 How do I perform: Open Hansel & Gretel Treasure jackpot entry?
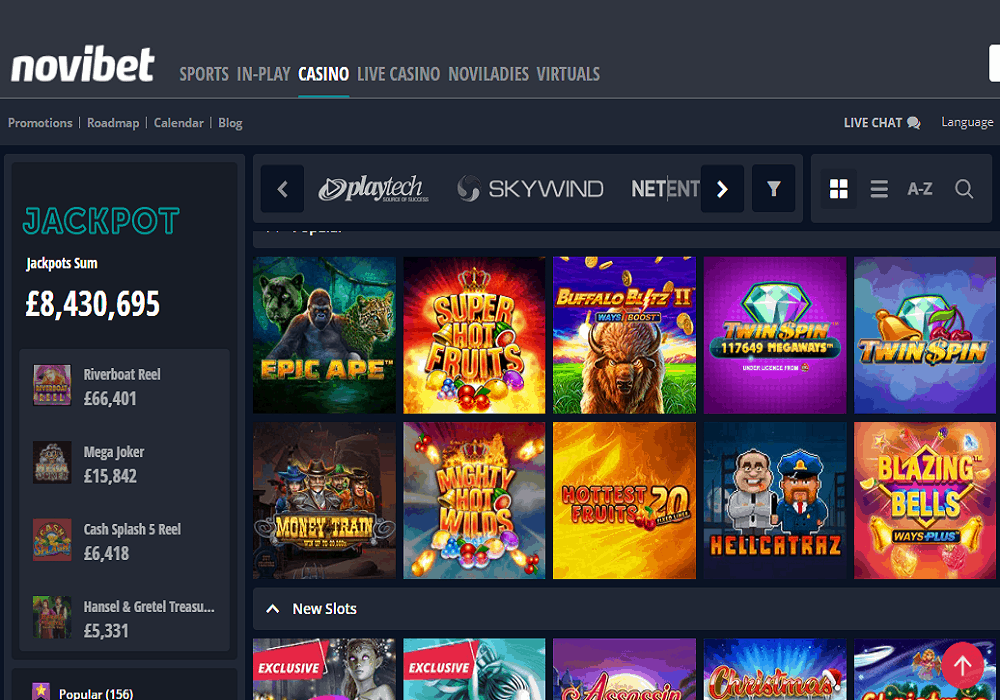[x=124, y=618]
